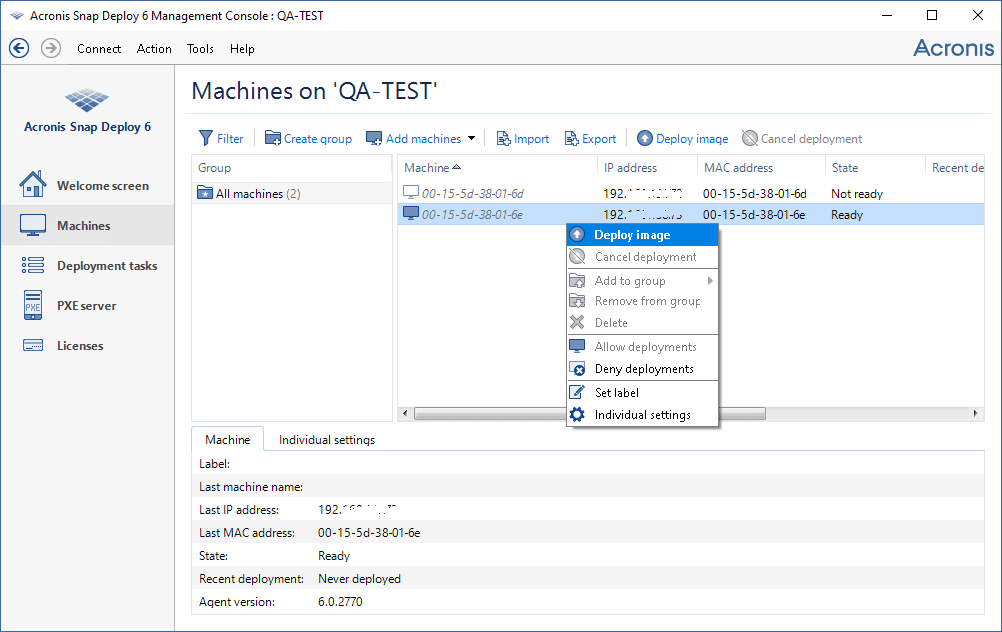Screen dimensions: 1002x632
Task: Open the Licenses sidebar section
Action: point(80,346)
